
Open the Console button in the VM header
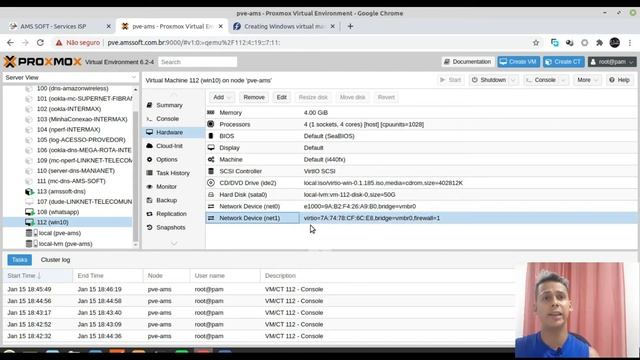[x=541, y=80]
